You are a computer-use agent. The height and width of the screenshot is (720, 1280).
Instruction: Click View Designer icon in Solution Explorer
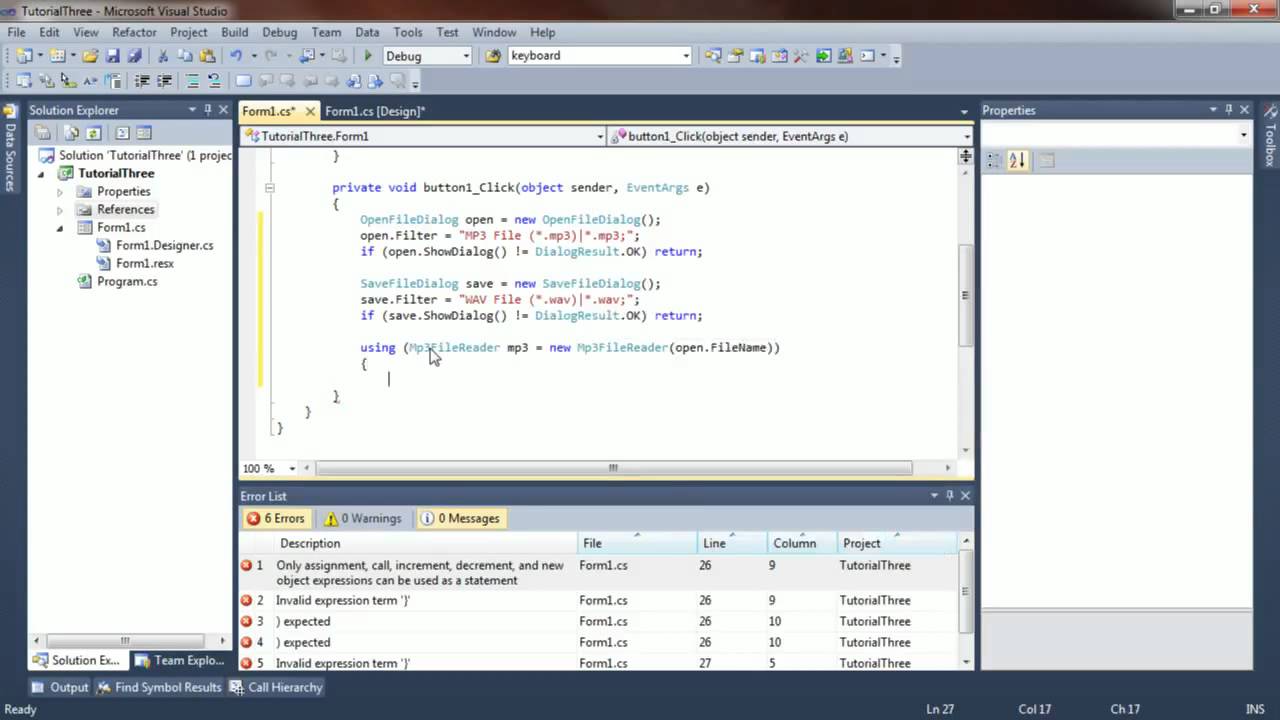pyautogui.click(x=144, y=133)
